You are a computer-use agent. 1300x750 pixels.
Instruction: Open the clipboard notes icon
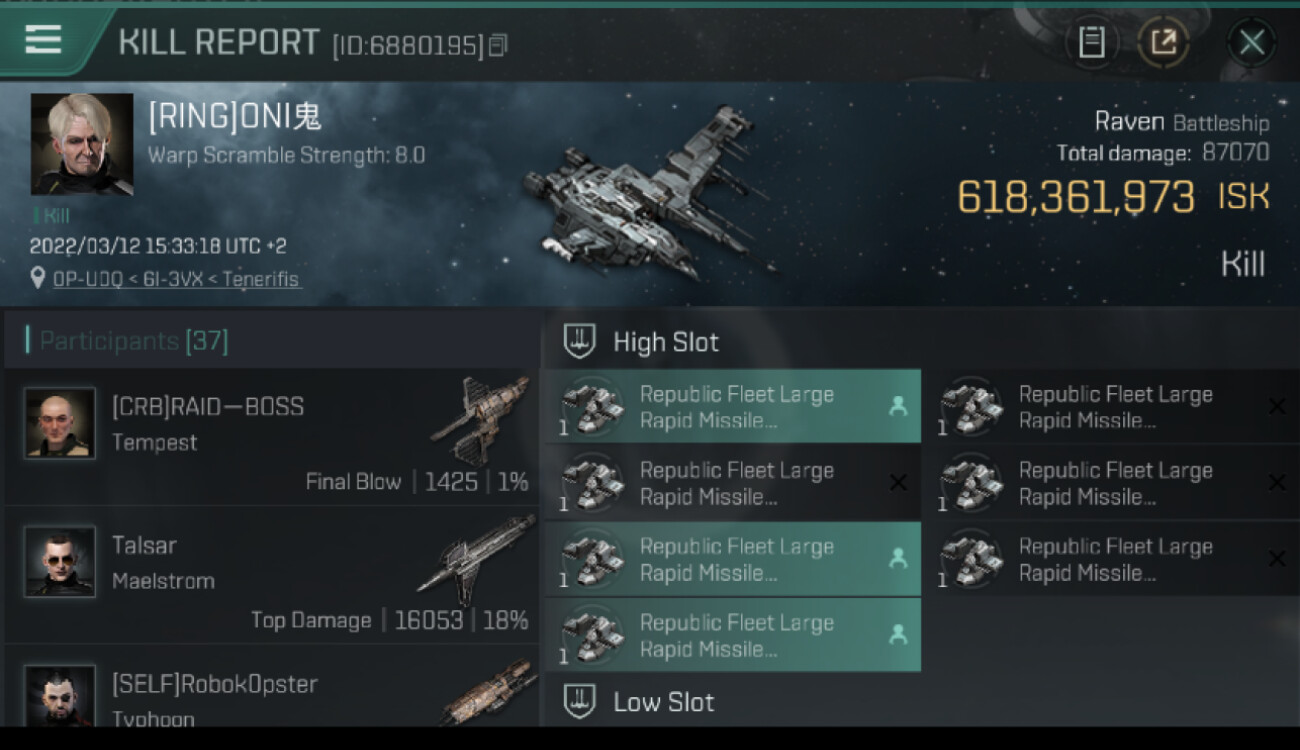click(1091, 42)
